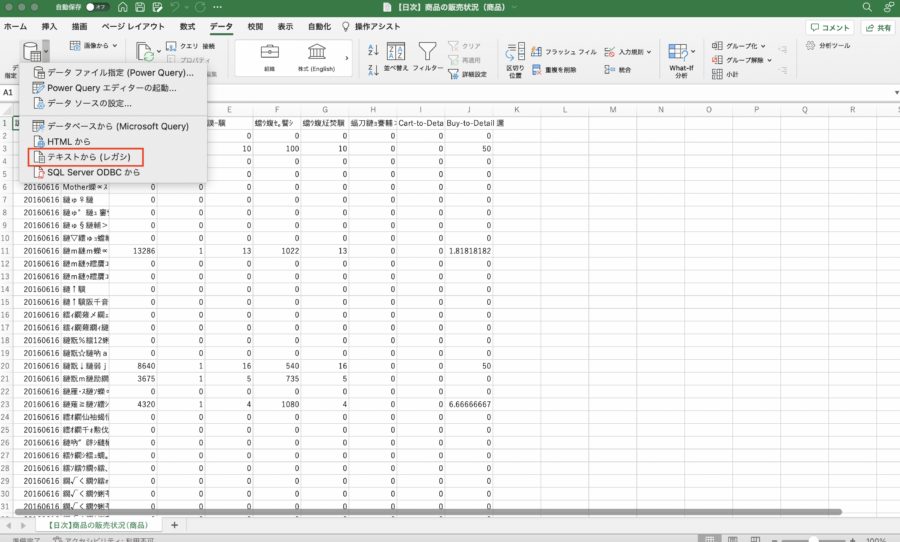Click the Save As icon with pencil

[157, 7]
